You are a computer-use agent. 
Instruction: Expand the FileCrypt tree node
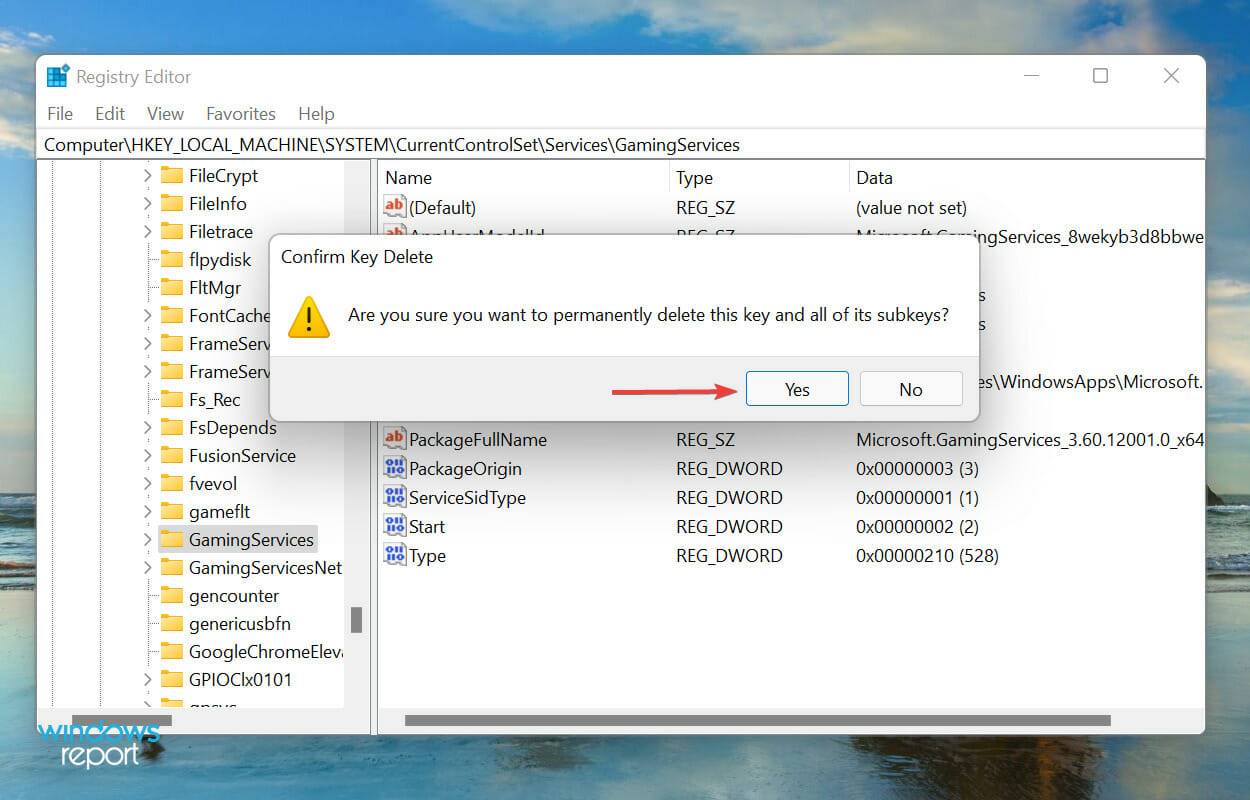[x=147, y=175]
